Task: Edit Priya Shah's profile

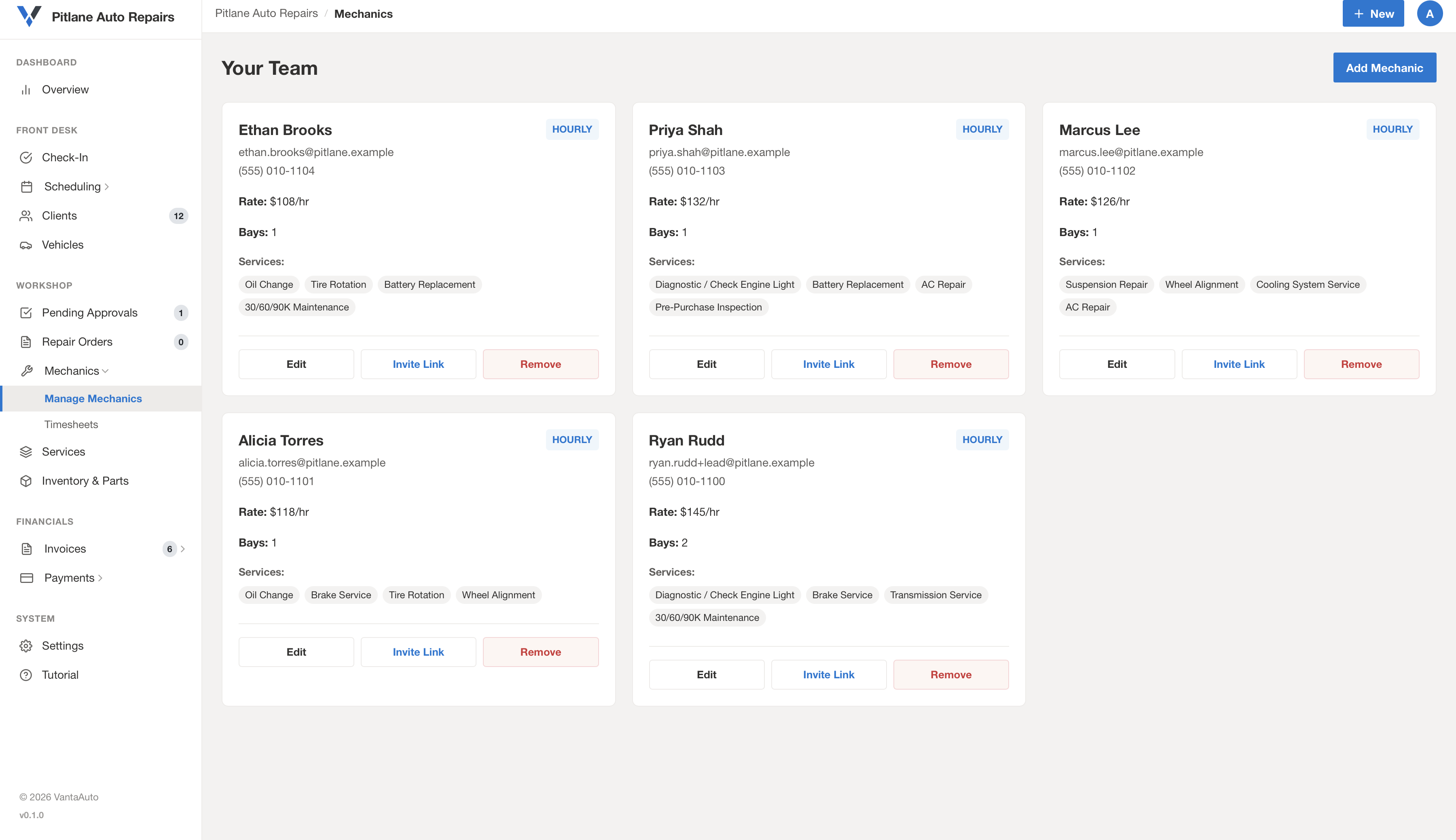Action: [x=706, y=364]
